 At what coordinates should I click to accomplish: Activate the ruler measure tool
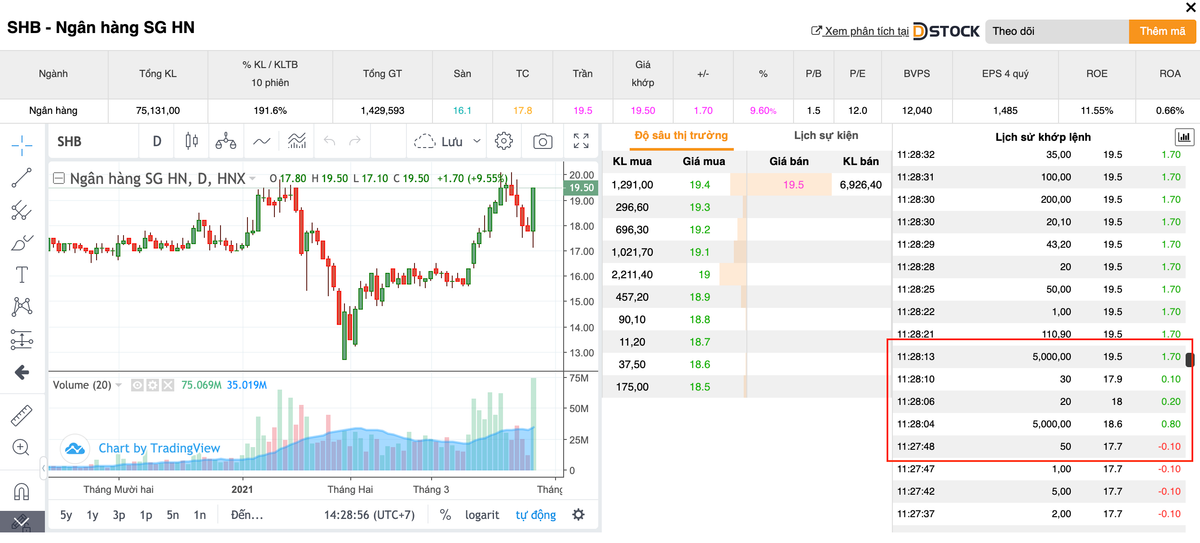(x=21, y=414)
